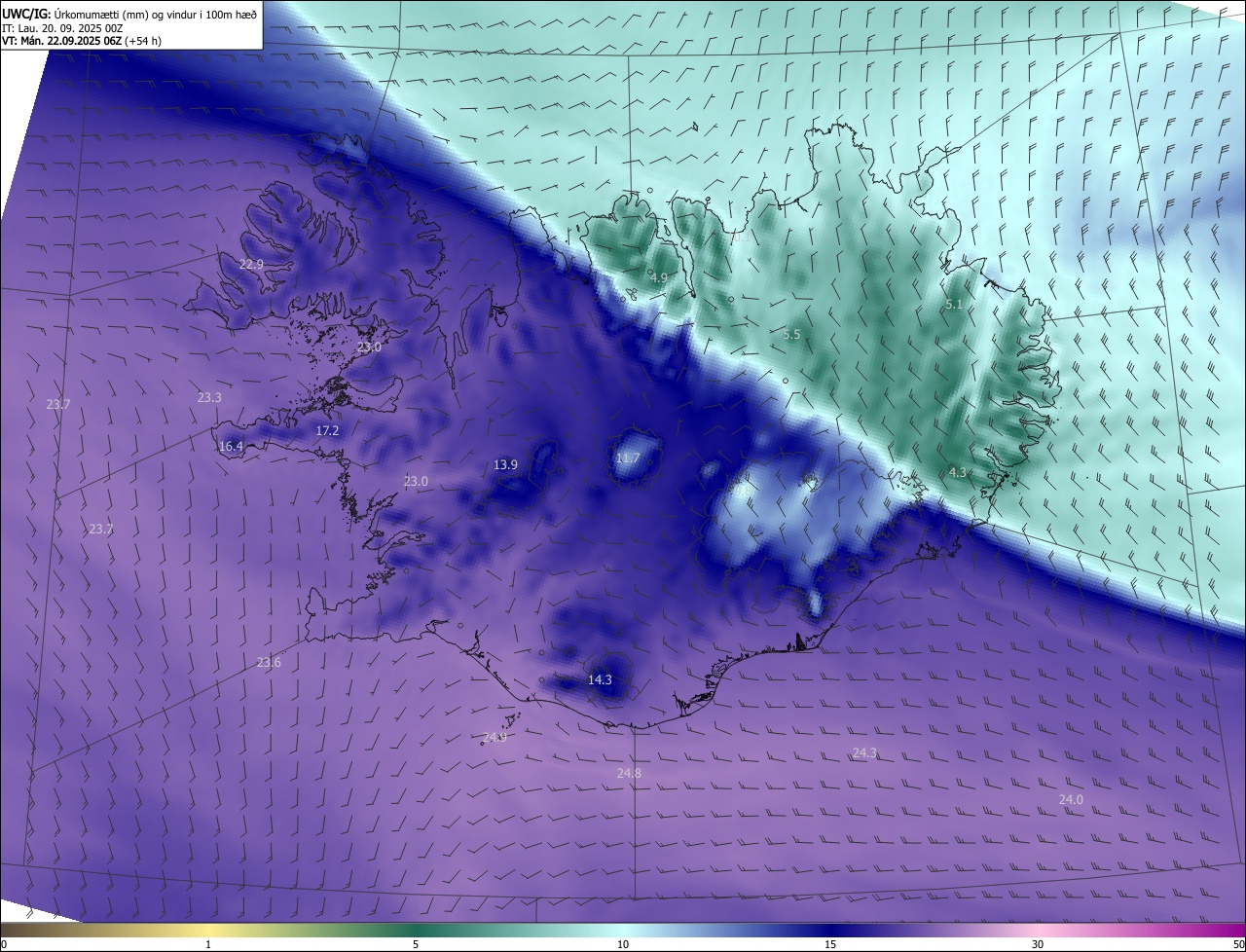Click the 5.1 value label

(x=954, y=305)
